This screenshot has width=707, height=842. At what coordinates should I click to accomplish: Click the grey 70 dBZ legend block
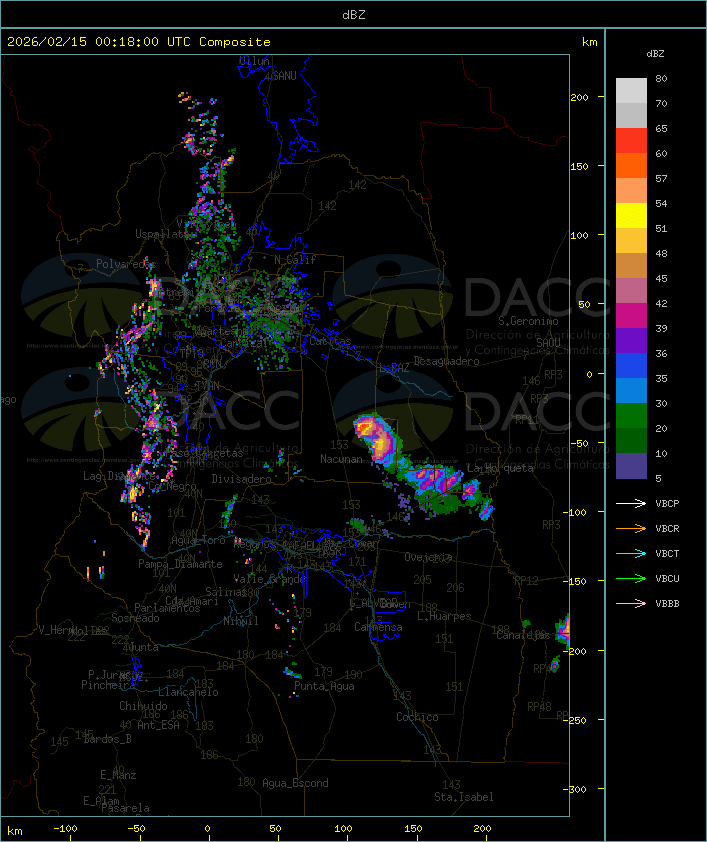[631, 115]
